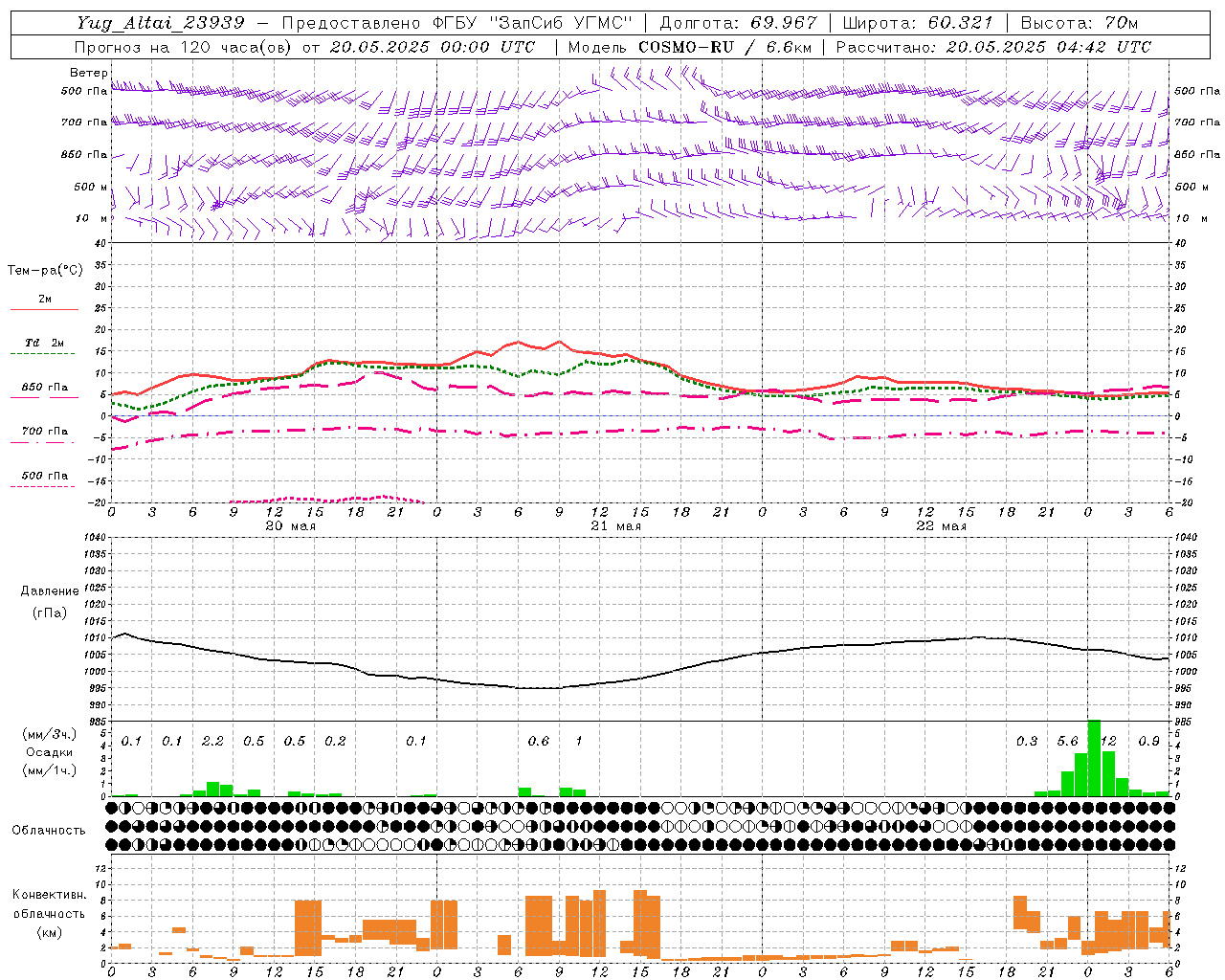Click the Ветер wind section label

(88, 73)
